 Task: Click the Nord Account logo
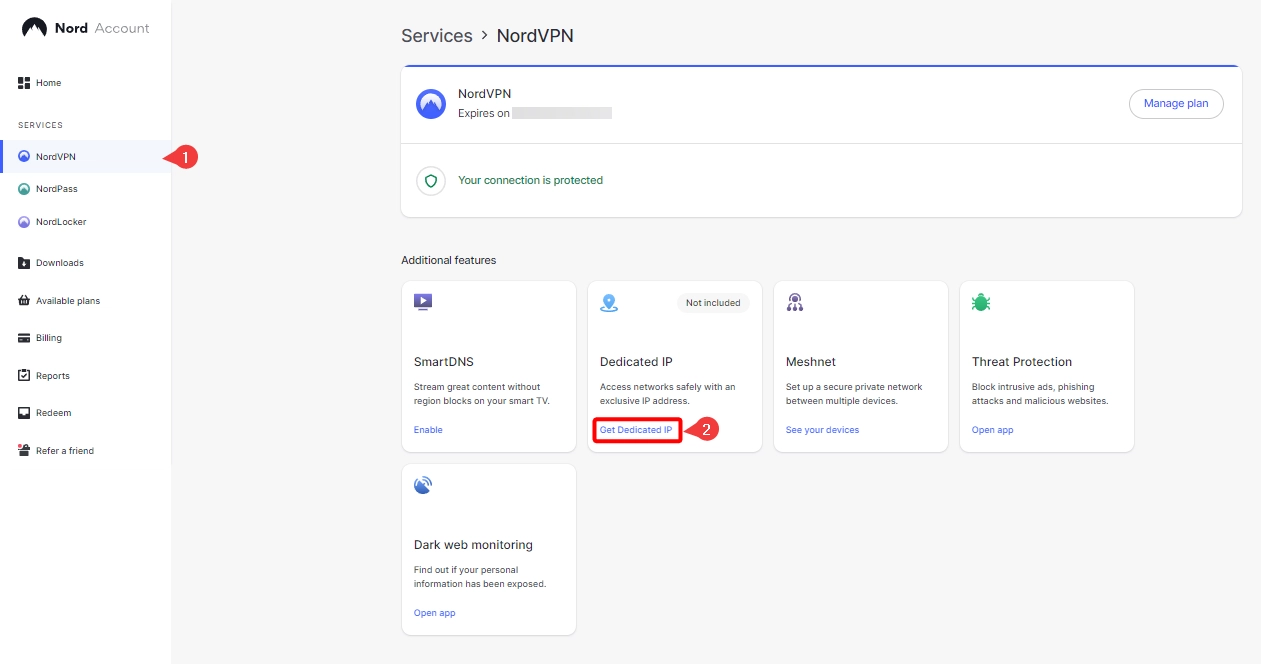(x=85, y=28)
